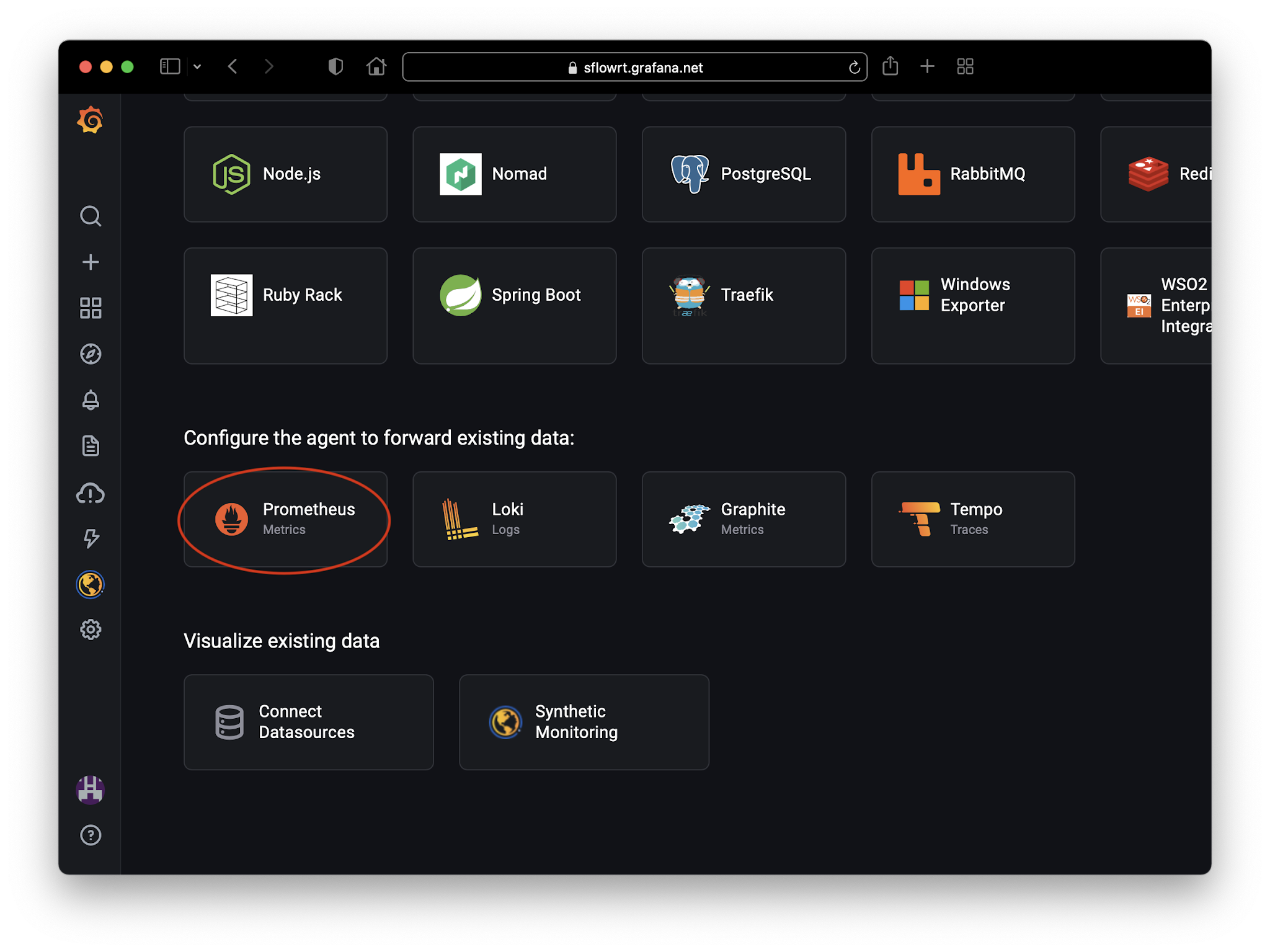Click the lightning bolt icon in sidebar
1270x952 pixels.
click(91, 538)
